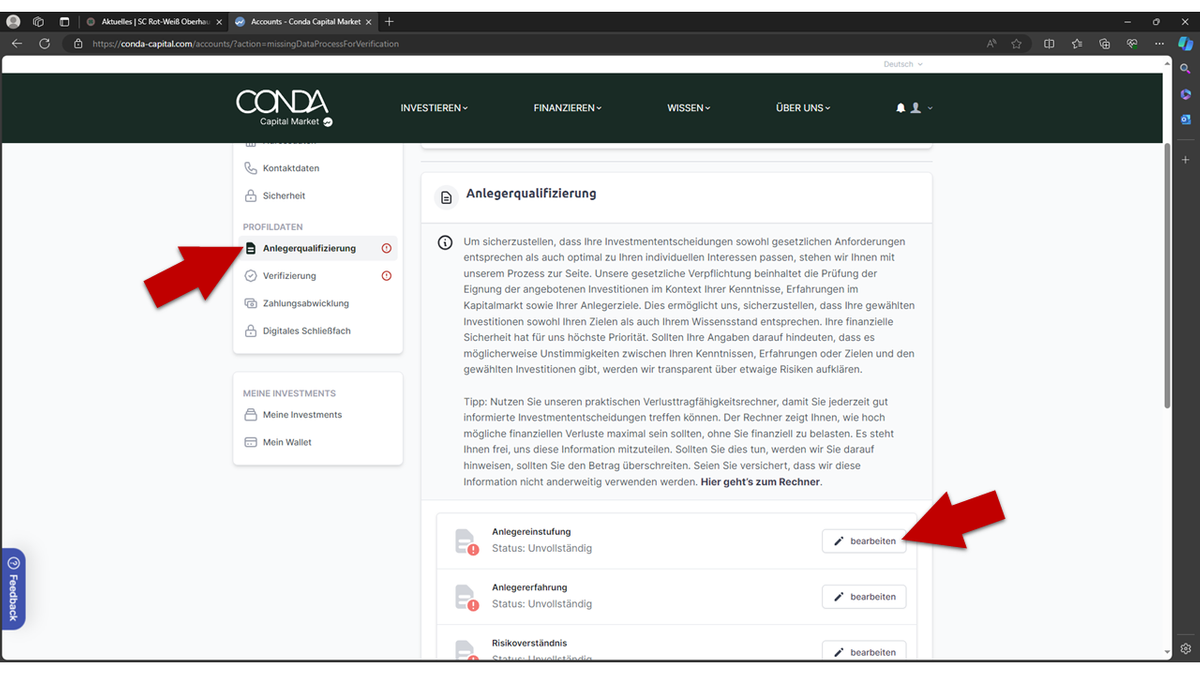Open the Copilot icon in browser toolbar
This screenshot has height=675, width=1200.
tap(1185, 44)
